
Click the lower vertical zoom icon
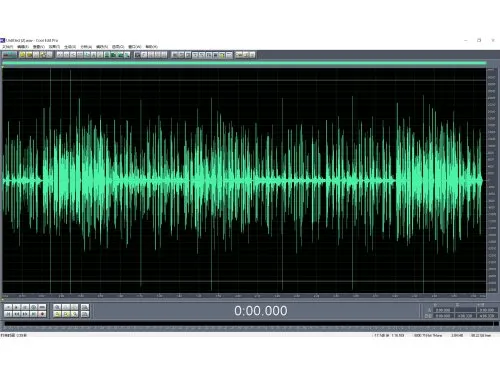85,314
